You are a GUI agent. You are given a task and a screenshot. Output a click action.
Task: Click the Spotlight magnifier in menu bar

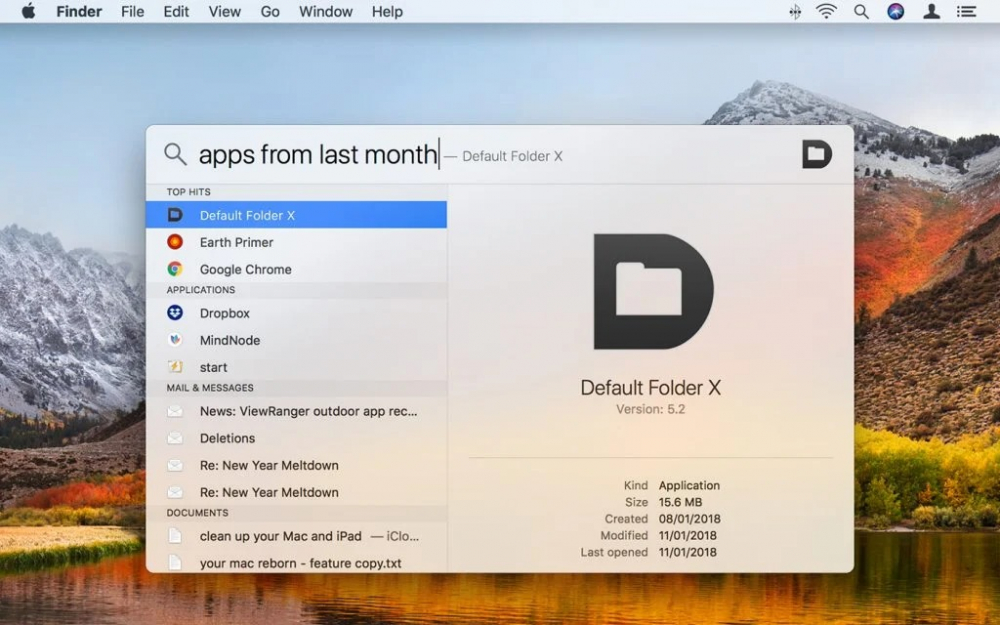[x=861, y=12]
